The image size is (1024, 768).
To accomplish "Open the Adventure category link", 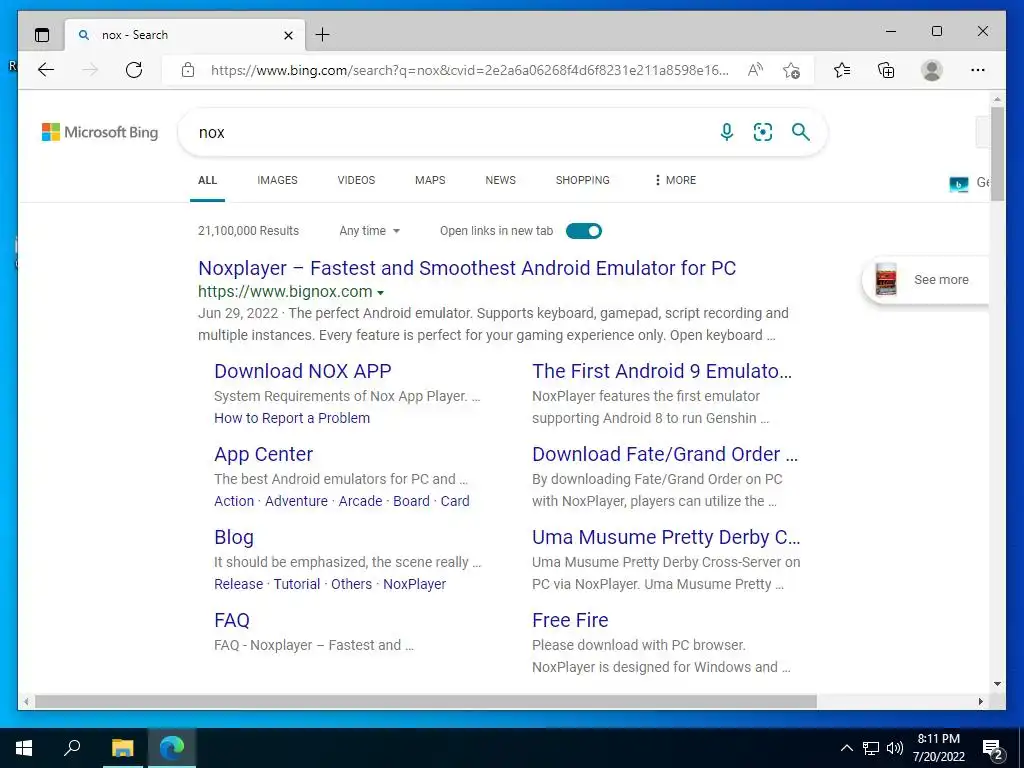I will 296,501.
